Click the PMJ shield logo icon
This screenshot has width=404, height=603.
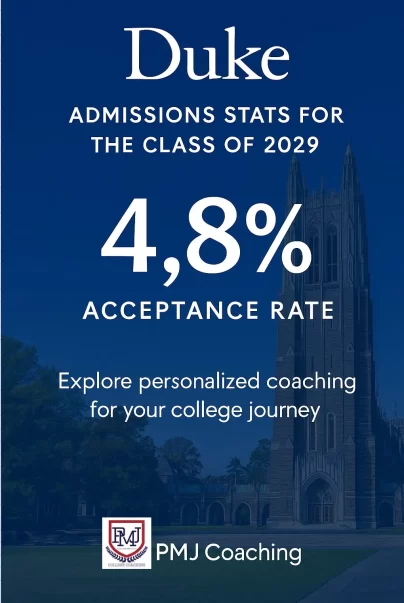pyautogui.click(x=126, y=542)
